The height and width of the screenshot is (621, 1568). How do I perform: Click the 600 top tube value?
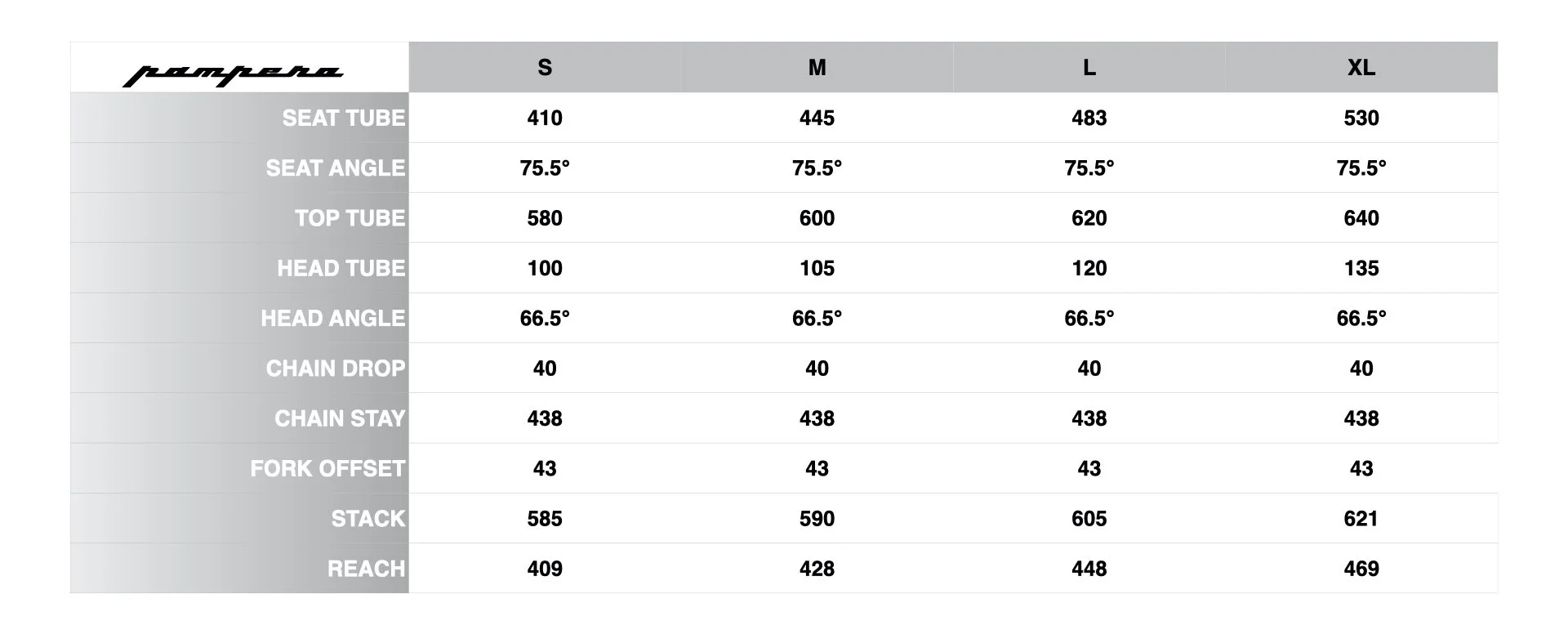click(817, 218)
